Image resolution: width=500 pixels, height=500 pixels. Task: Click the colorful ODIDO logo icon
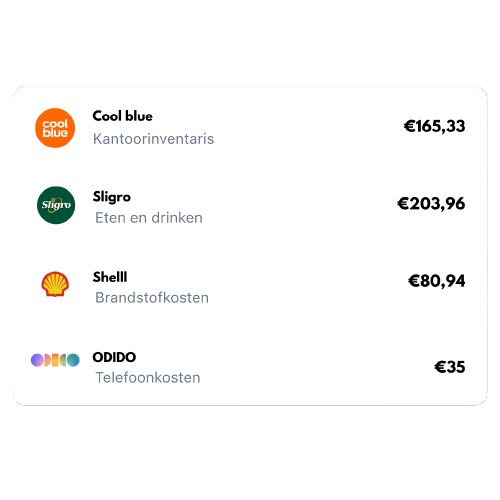pos(55,360)
